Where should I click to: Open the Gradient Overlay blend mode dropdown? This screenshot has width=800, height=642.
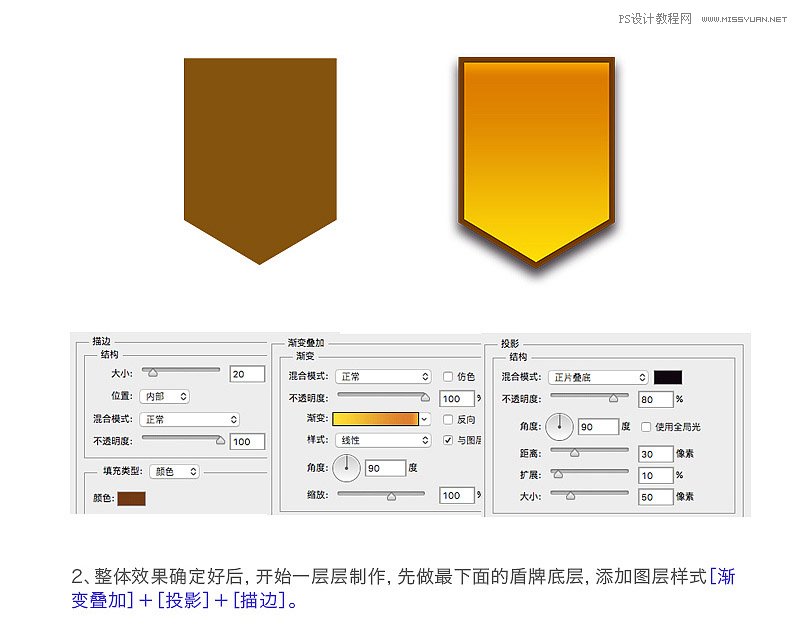(x=383, y=376)
